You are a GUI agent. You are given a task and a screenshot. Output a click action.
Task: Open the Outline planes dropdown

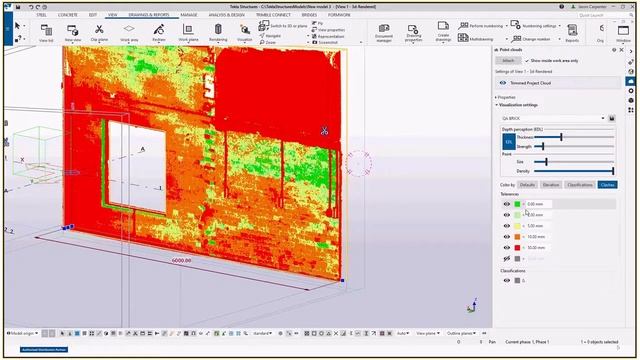coord(461,333)
